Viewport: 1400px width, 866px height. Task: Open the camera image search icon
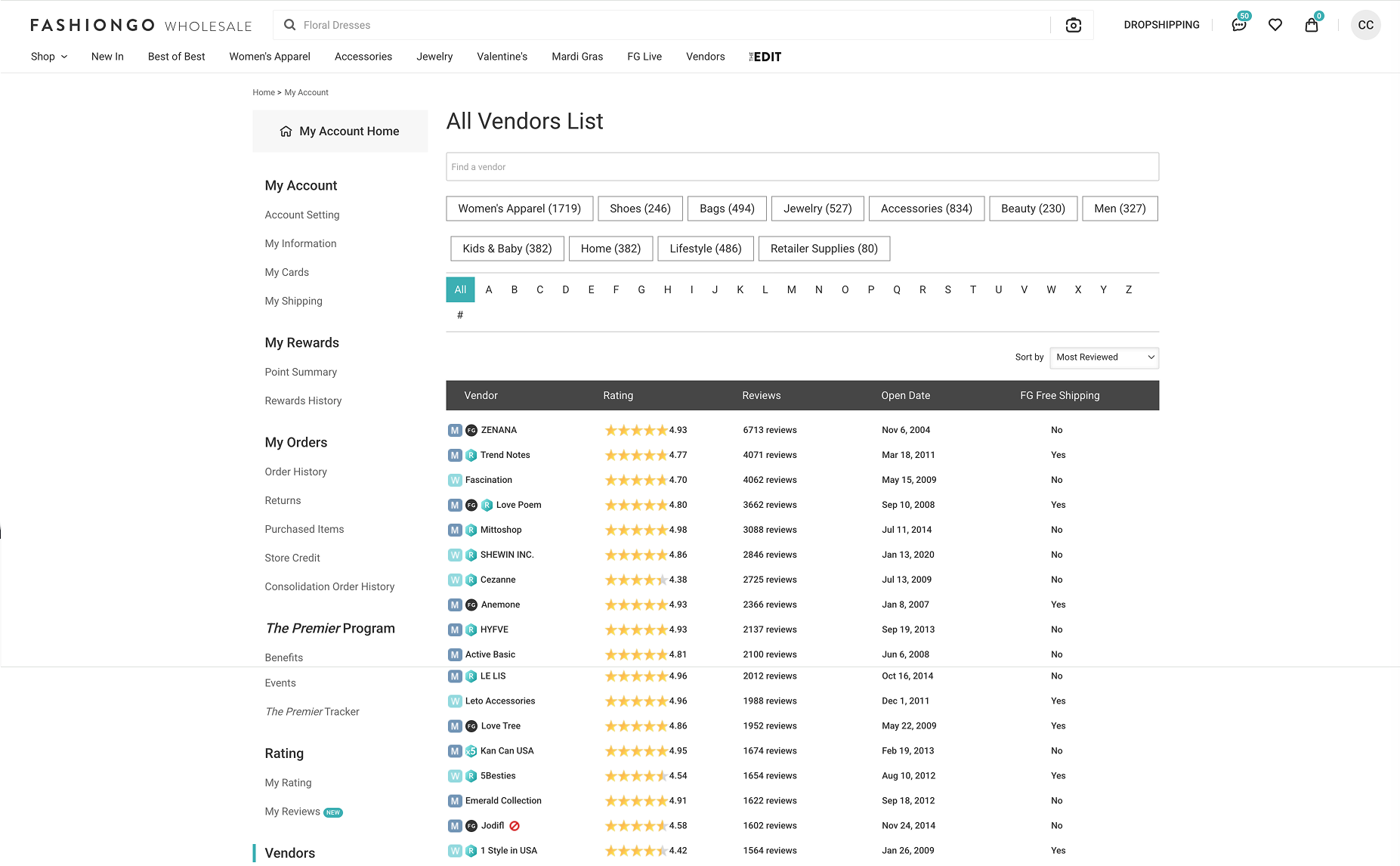pos(1073,25)
